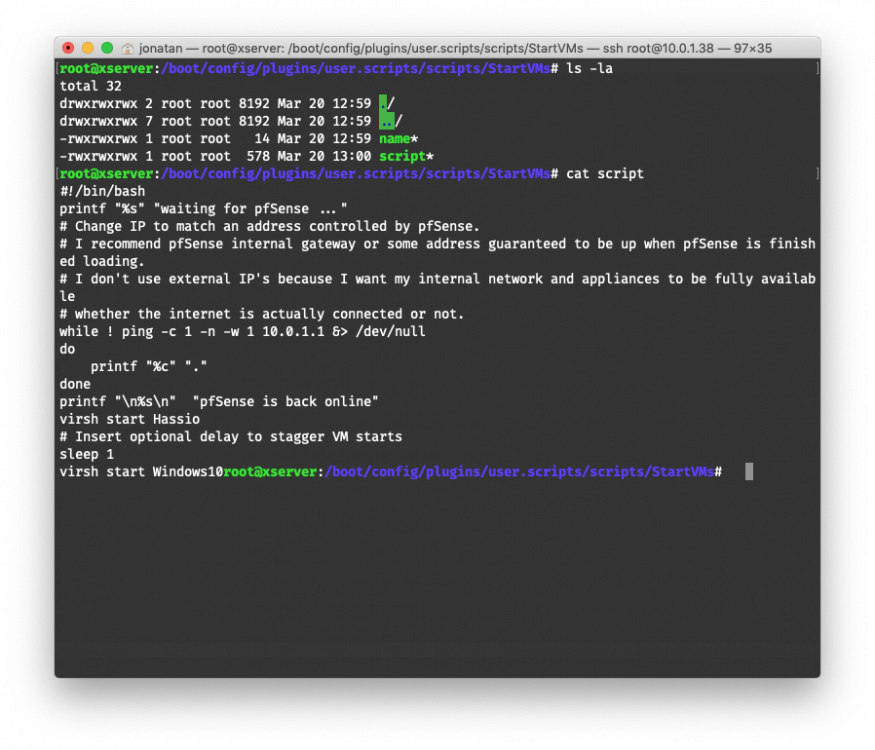Click the 'I recommend pfSense internal gateway' comment
This screenshot has width=875, height=750.
[438, 252]
